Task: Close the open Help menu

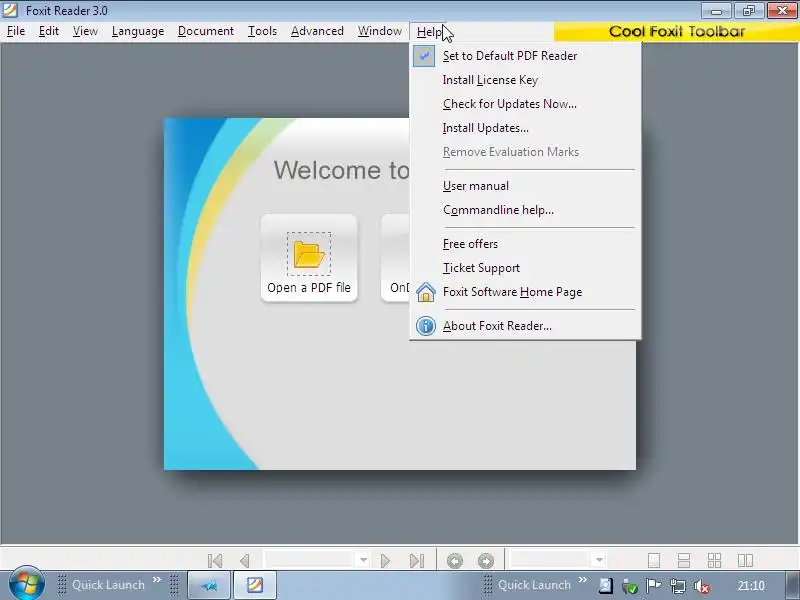Action: pyautogui.click(x=429, y=32)
